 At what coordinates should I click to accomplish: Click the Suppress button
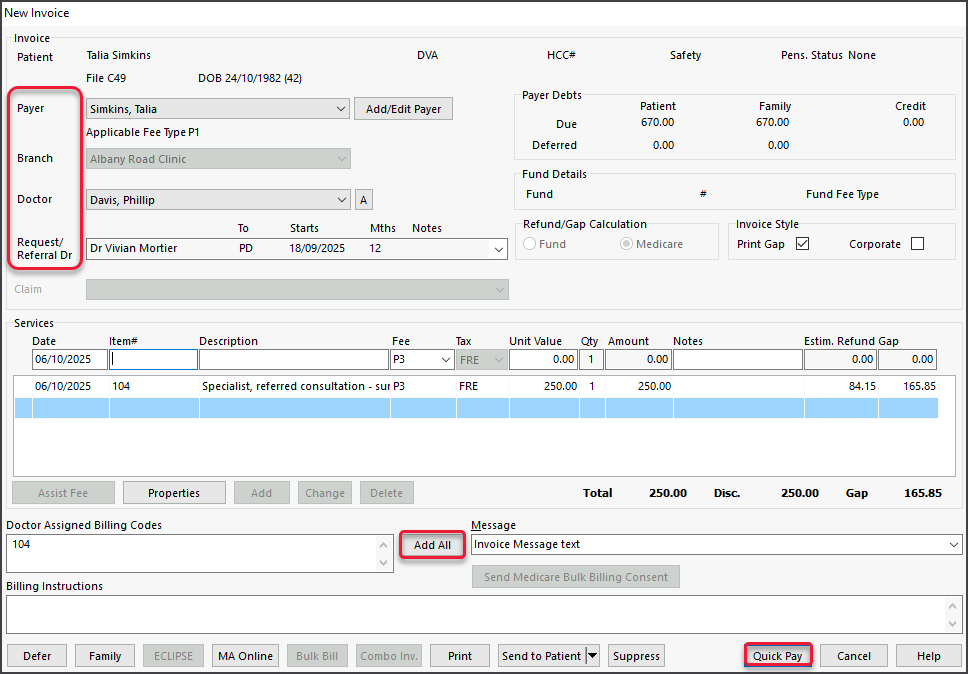click(x=636, y=656)
